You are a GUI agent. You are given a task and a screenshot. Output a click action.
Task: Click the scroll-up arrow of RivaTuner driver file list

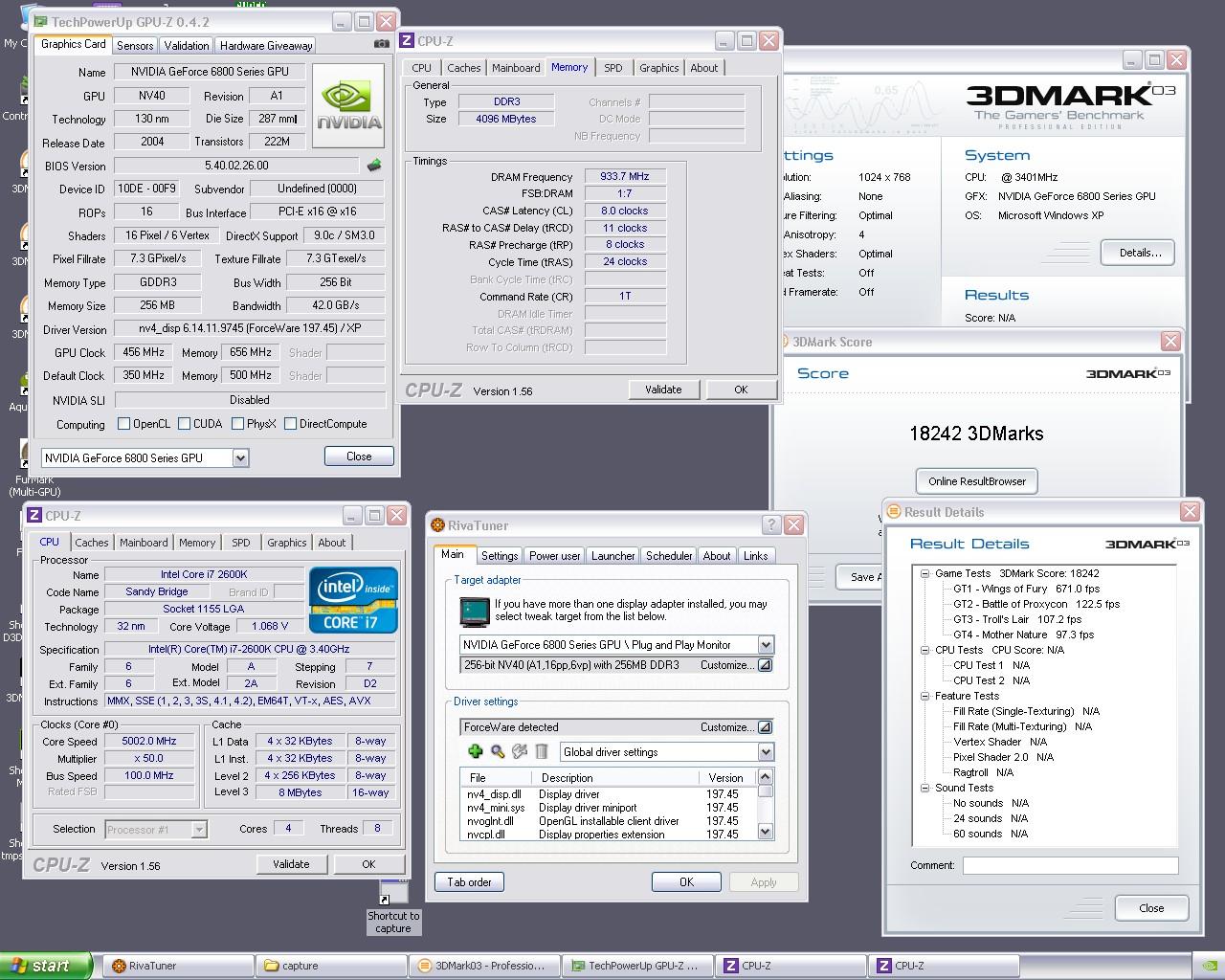[766, 776]
